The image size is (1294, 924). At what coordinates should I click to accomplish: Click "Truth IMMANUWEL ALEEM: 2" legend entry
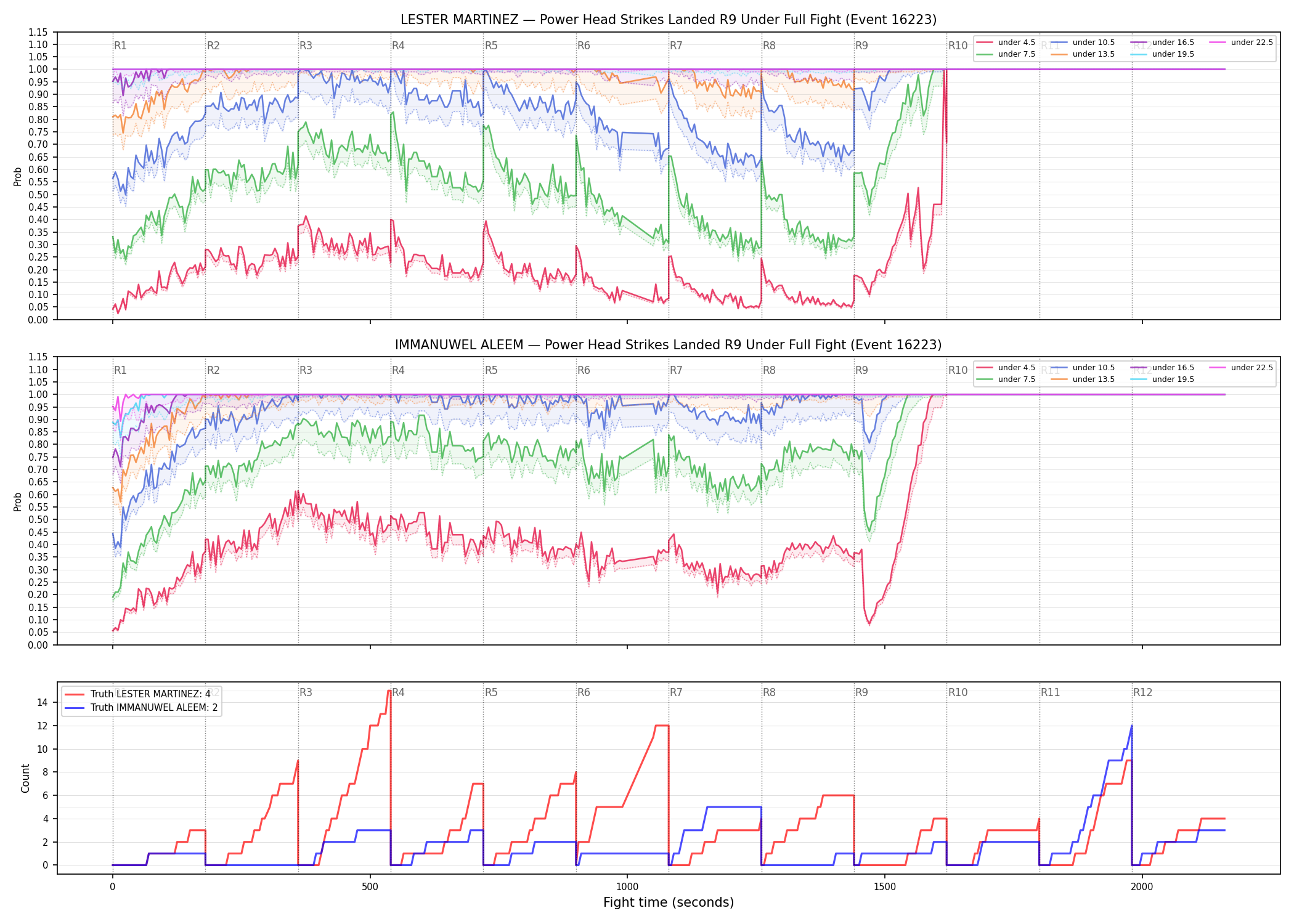[x=141, y=708]
